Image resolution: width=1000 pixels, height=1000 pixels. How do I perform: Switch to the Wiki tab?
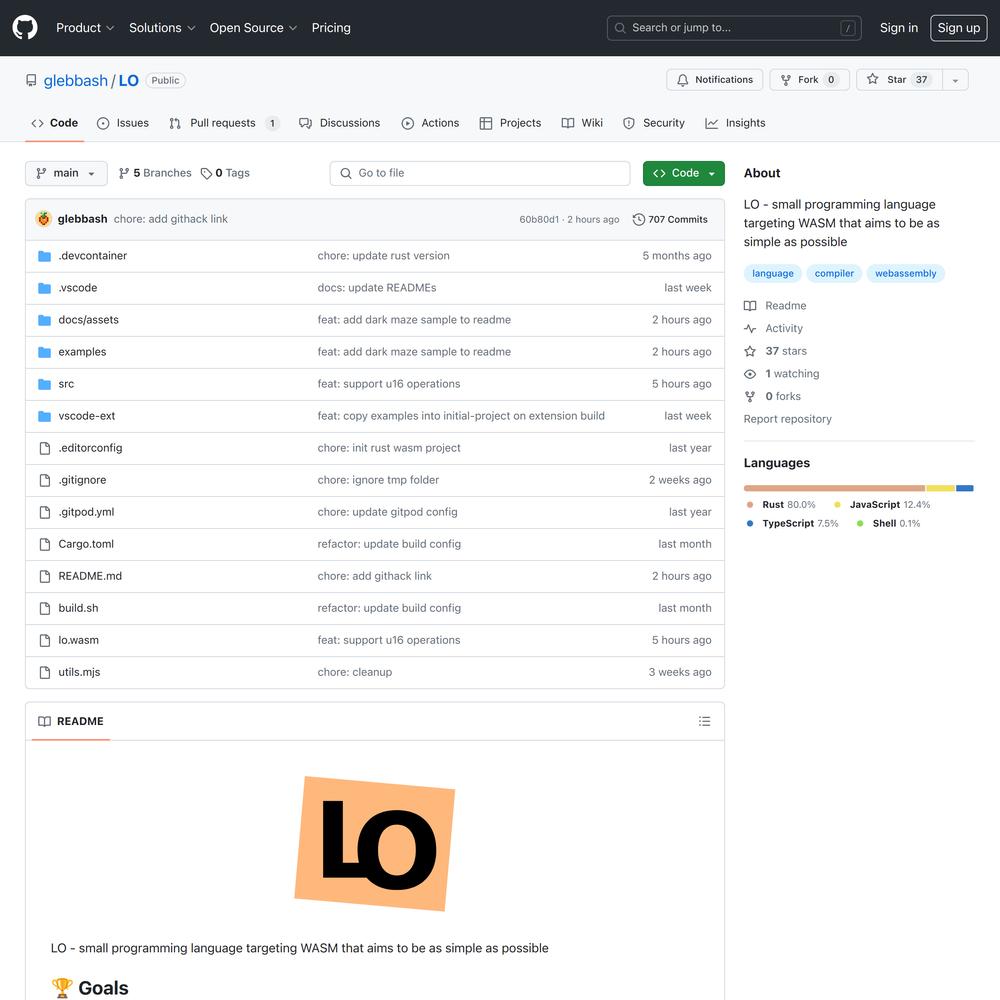582,123
